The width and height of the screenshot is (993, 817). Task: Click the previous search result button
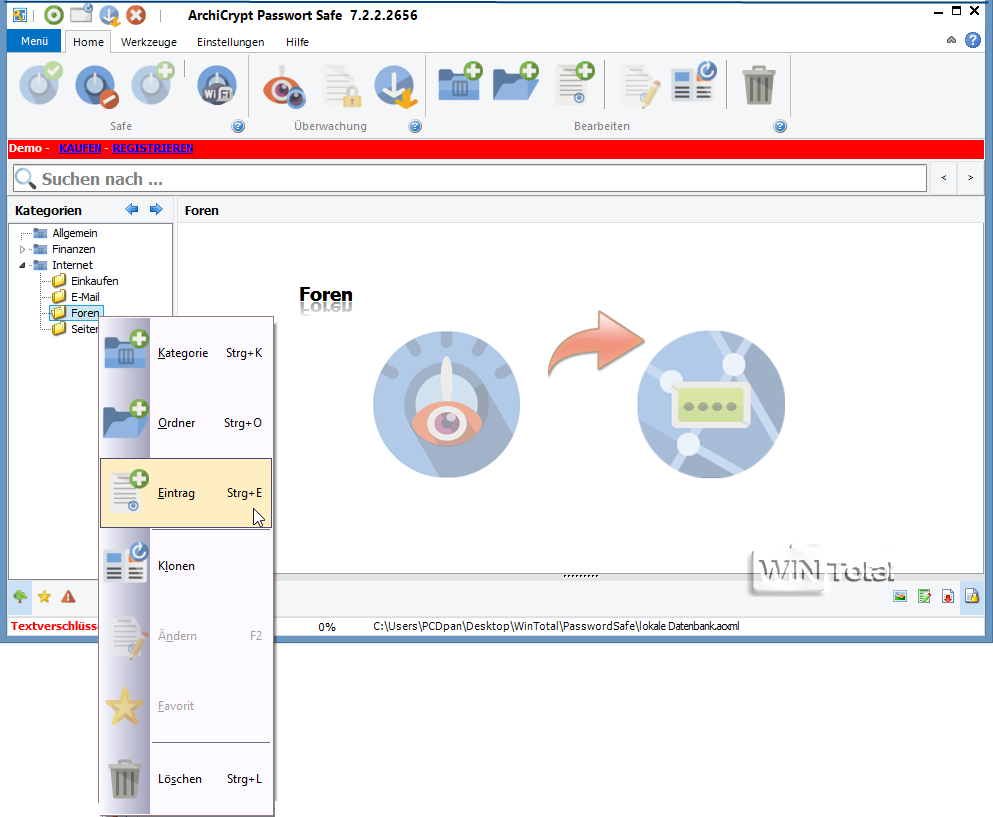tap(944, 178)
